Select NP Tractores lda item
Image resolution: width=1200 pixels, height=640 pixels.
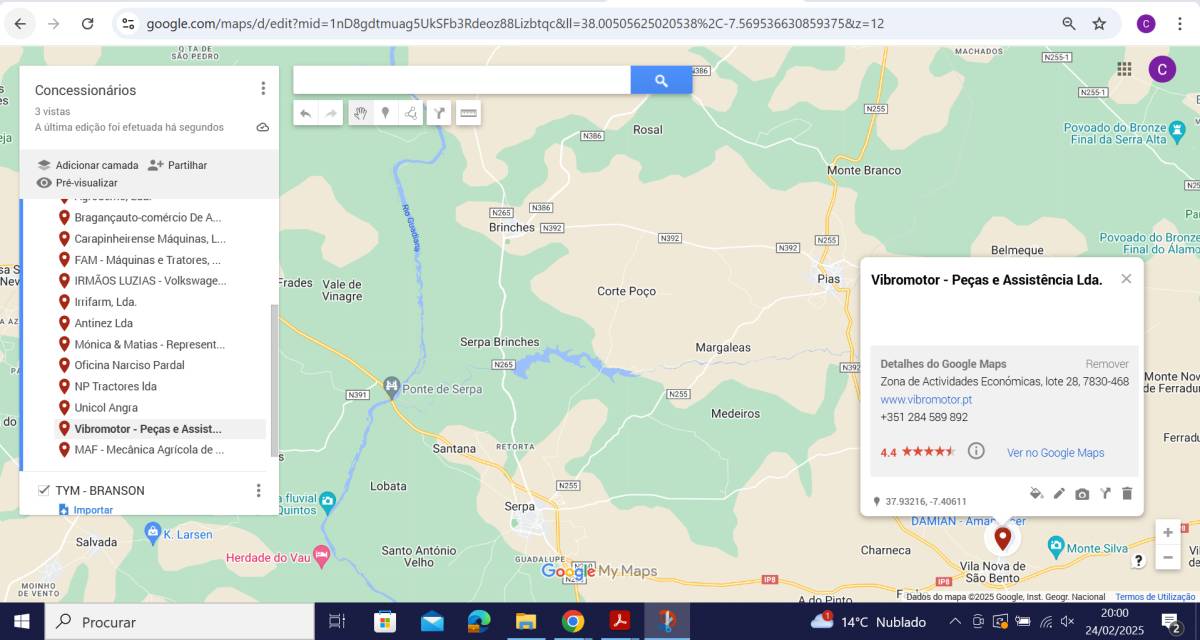(161, 386)
